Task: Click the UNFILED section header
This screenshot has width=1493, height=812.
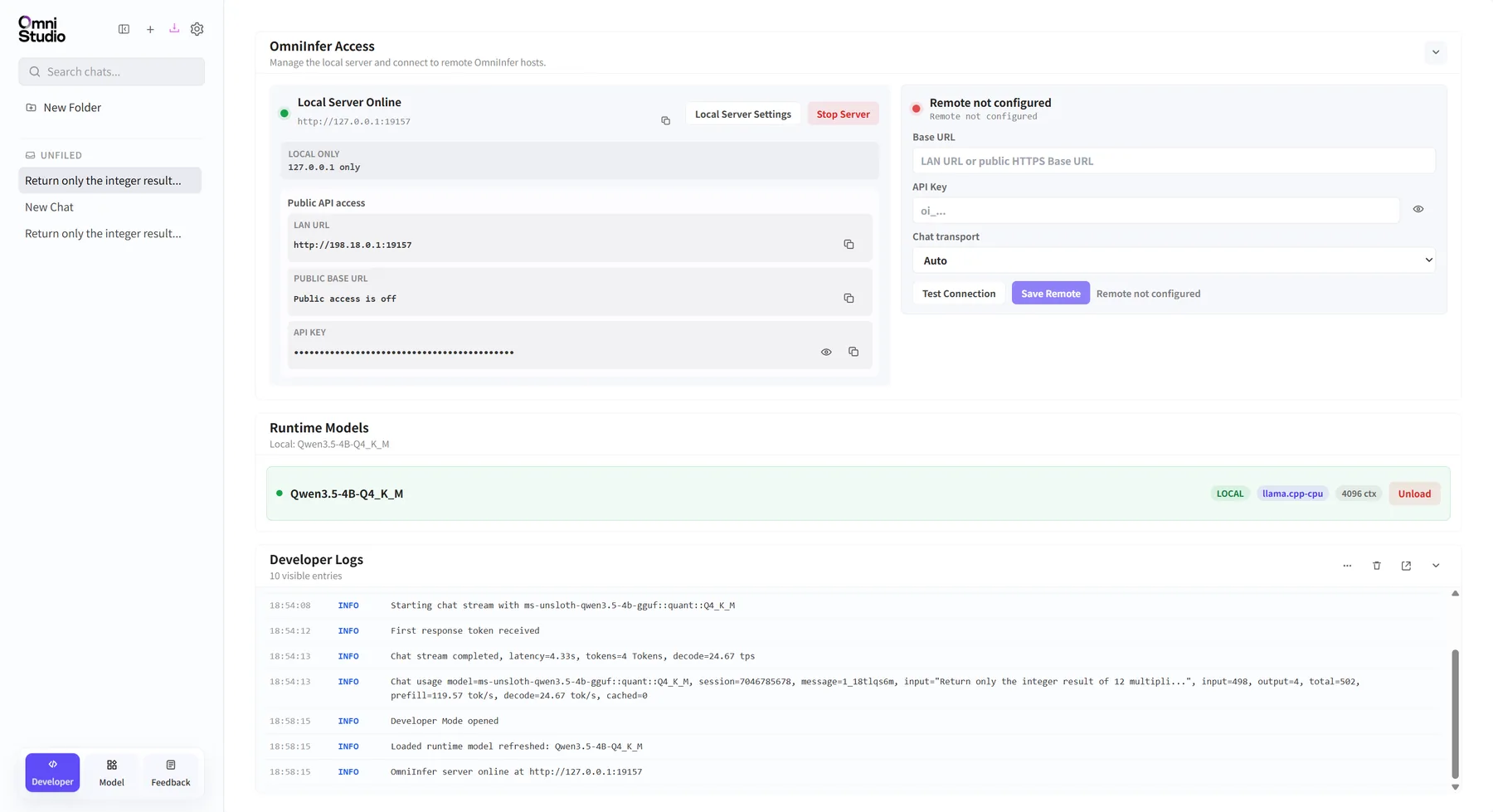Action: (54, 155)
